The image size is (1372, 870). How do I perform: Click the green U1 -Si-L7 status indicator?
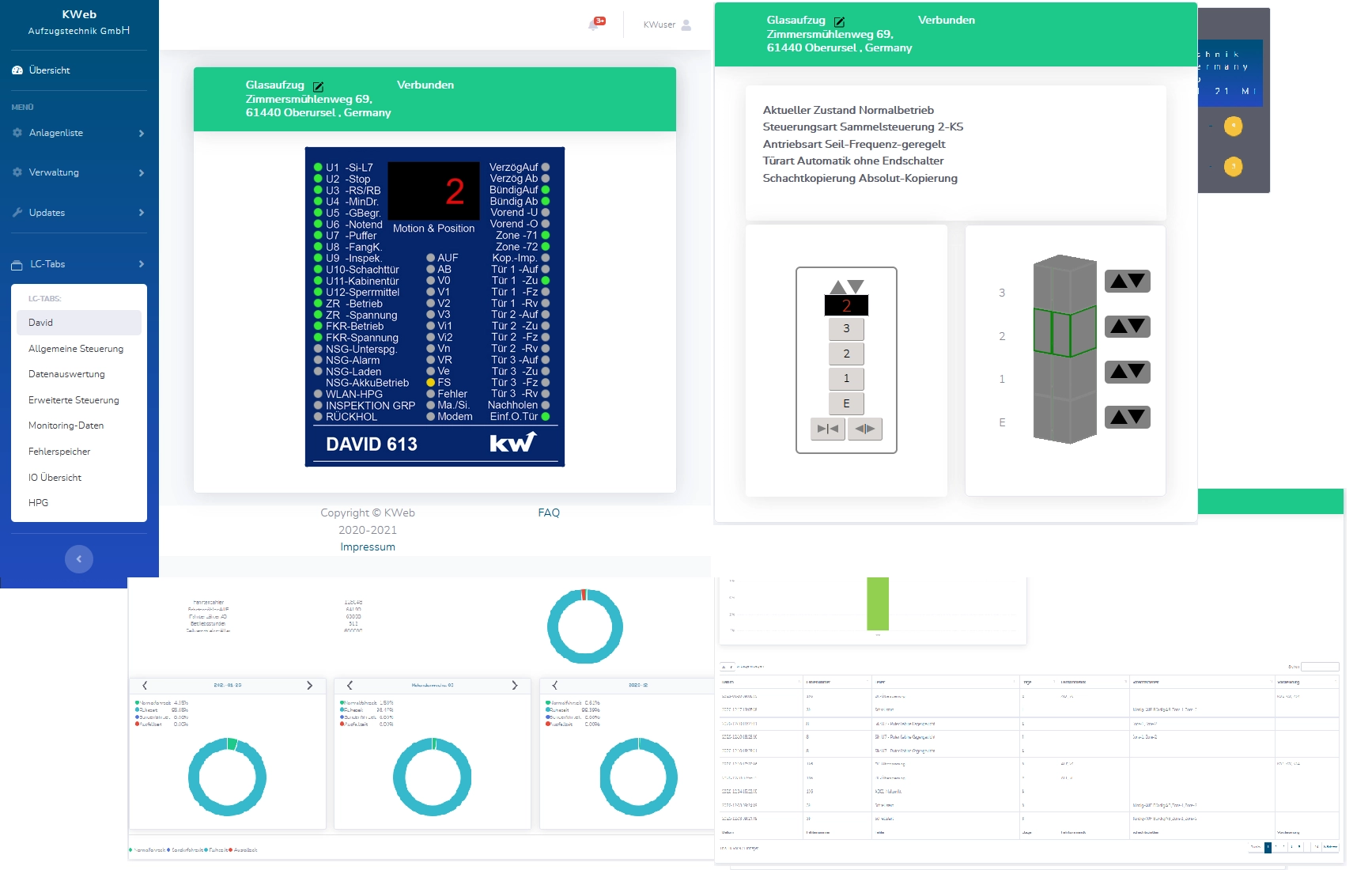(x=318, y=168)
